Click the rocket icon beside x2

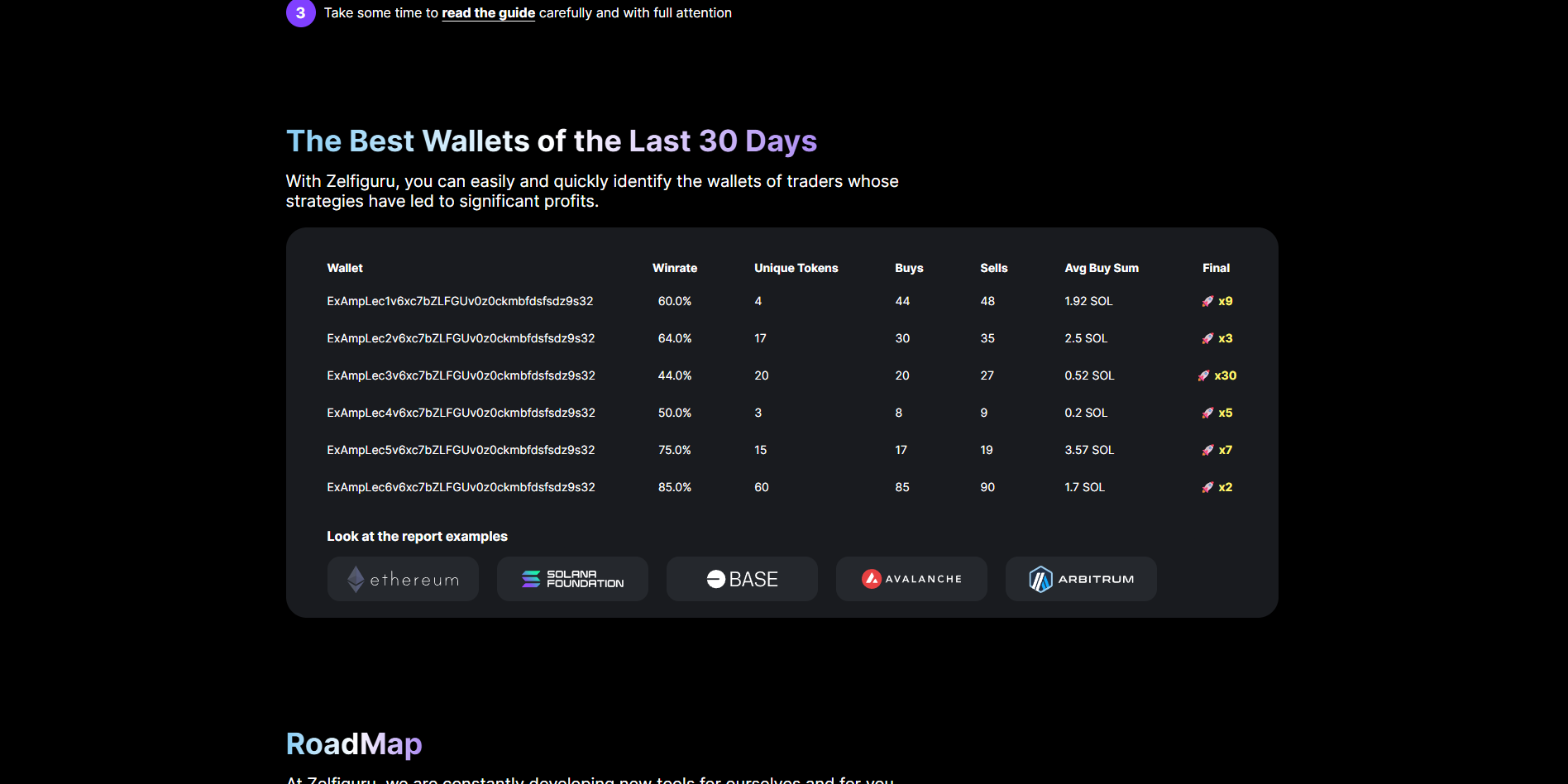click(x=1207, y=488)
